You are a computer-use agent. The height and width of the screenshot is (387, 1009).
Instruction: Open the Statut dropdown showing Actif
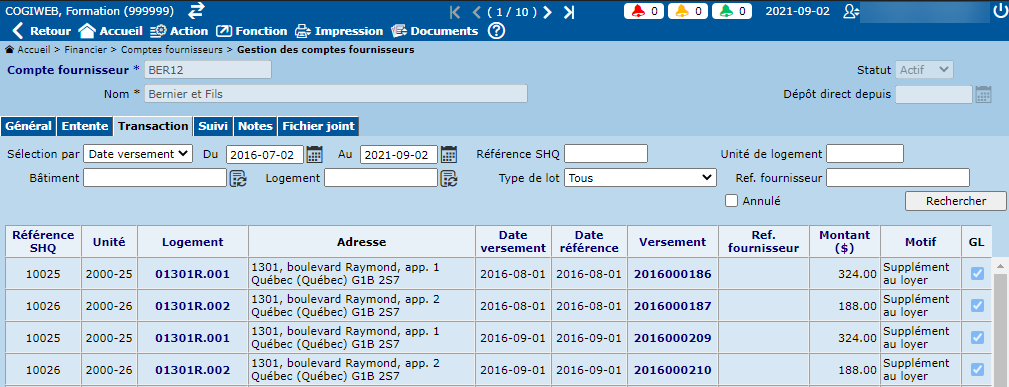[924, 70]
